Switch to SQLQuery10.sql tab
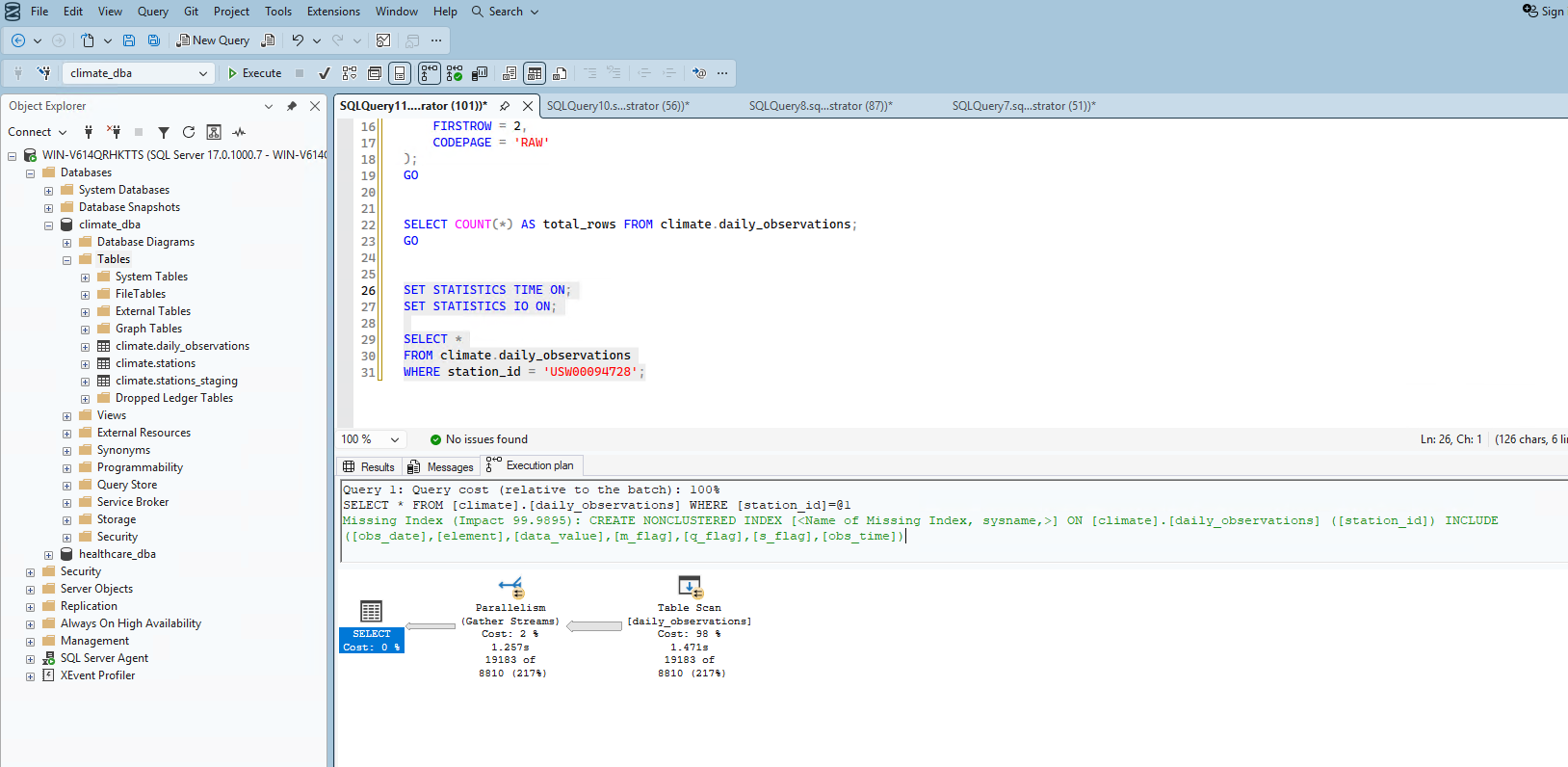 coord(618,106)
